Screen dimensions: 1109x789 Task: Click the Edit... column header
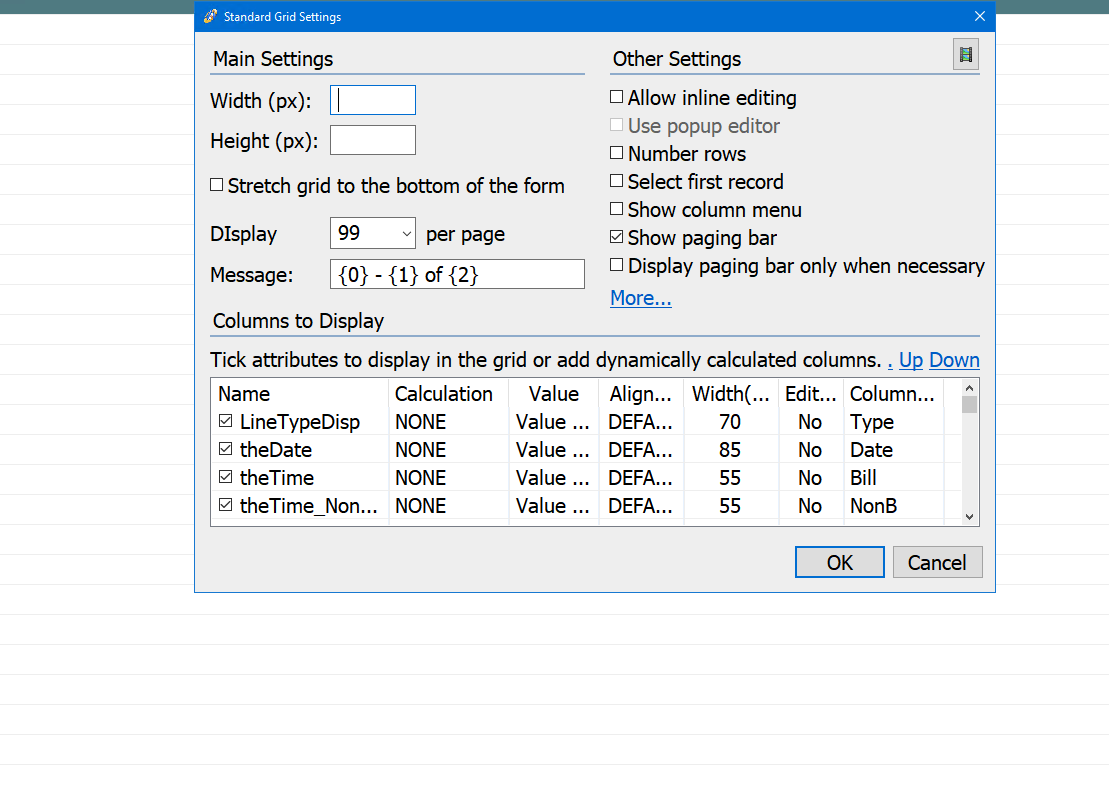pos(811,394)
